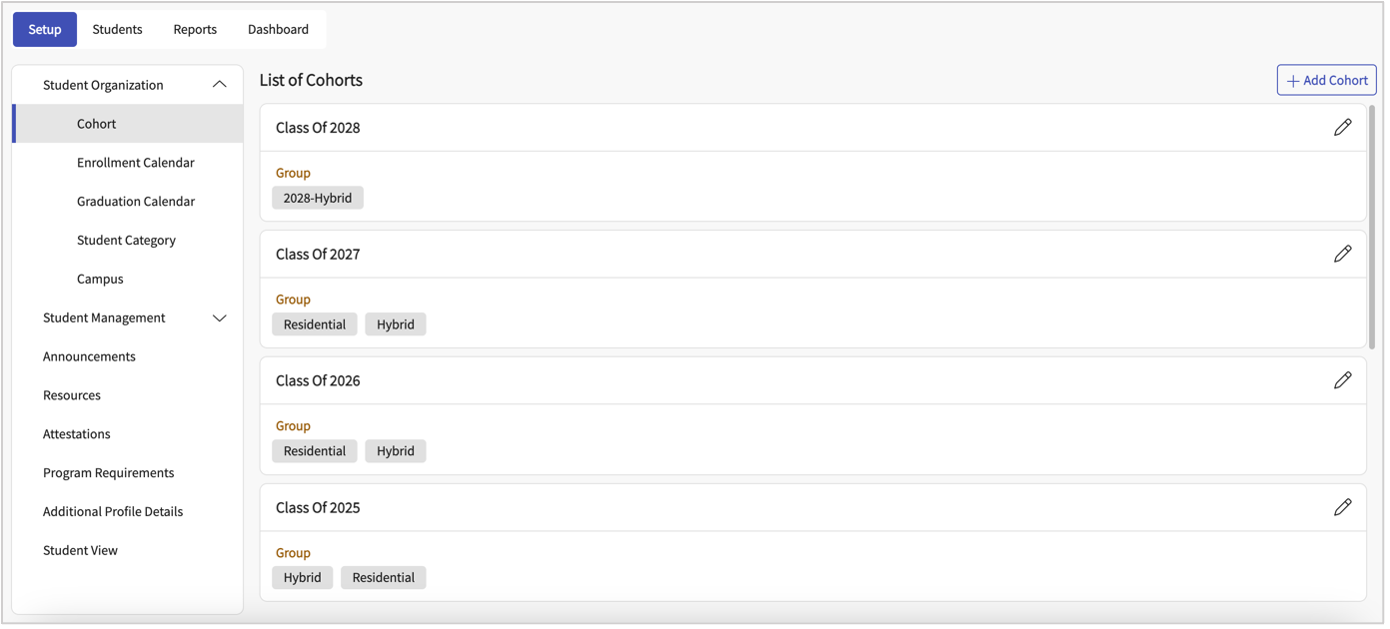Click the 2028-Hybrid group tag
The image size is (1390, 629).
pyautogui.click(x=317, y=198)
